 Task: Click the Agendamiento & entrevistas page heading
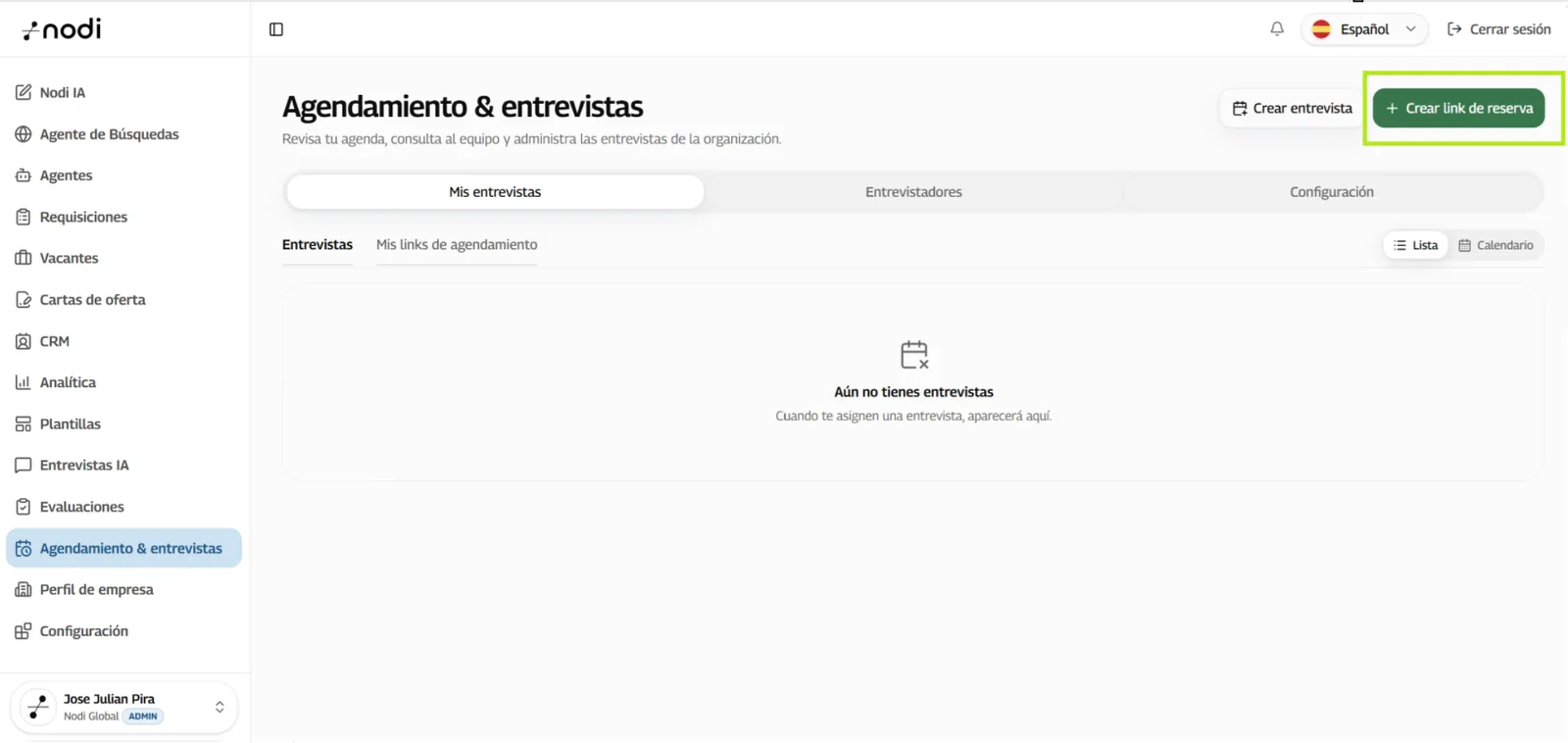(x=463, y=106)
